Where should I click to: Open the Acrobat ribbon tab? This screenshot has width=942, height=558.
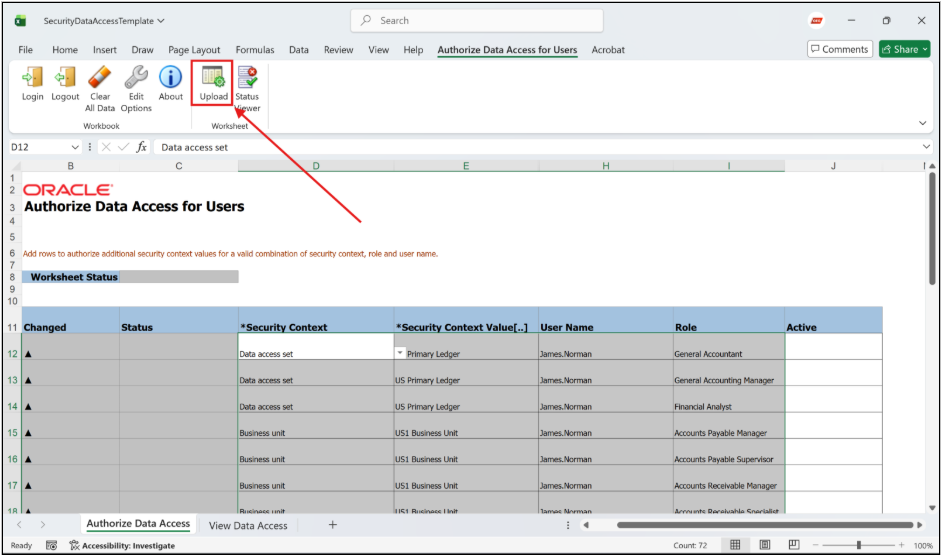608,50
